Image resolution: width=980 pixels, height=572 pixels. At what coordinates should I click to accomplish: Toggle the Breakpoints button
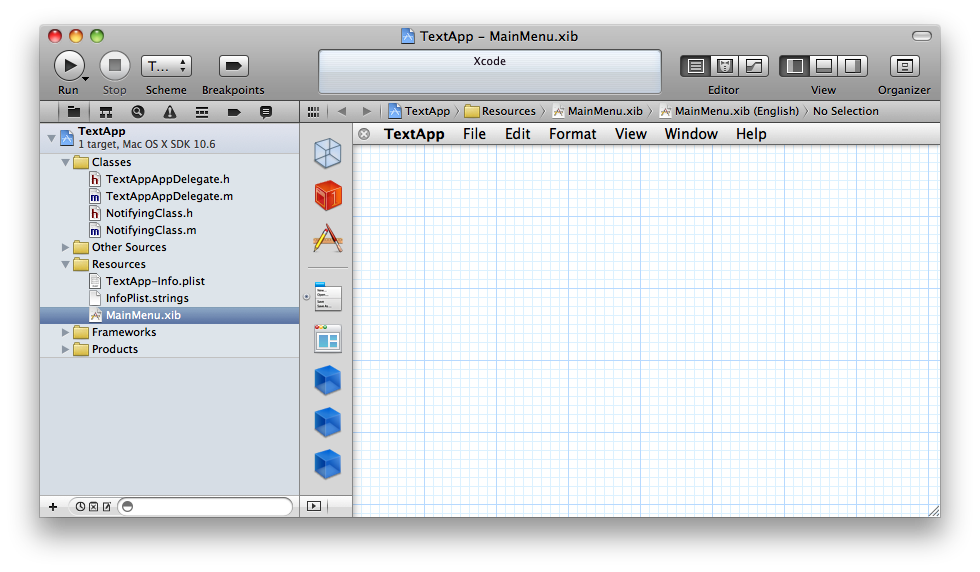tap(233, 66)
